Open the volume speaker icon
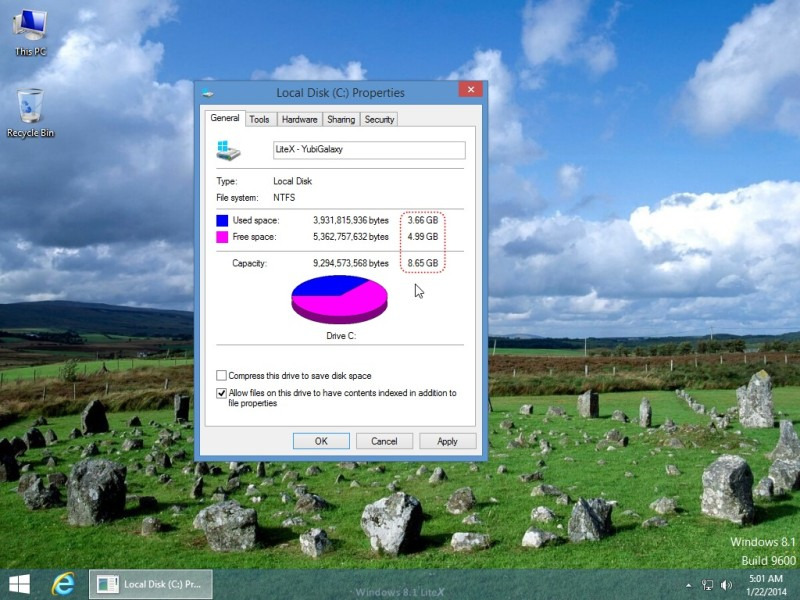The width and height of the screenshot is (800, 600). point(726,585)
